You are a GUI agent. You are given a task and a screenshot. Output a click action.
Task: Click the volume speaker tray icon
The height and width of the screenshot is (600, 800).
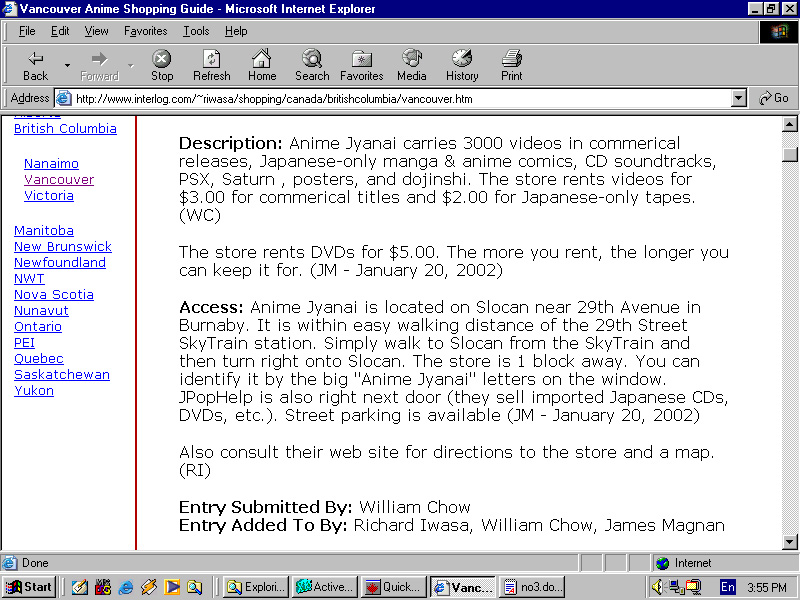point(658,588)
